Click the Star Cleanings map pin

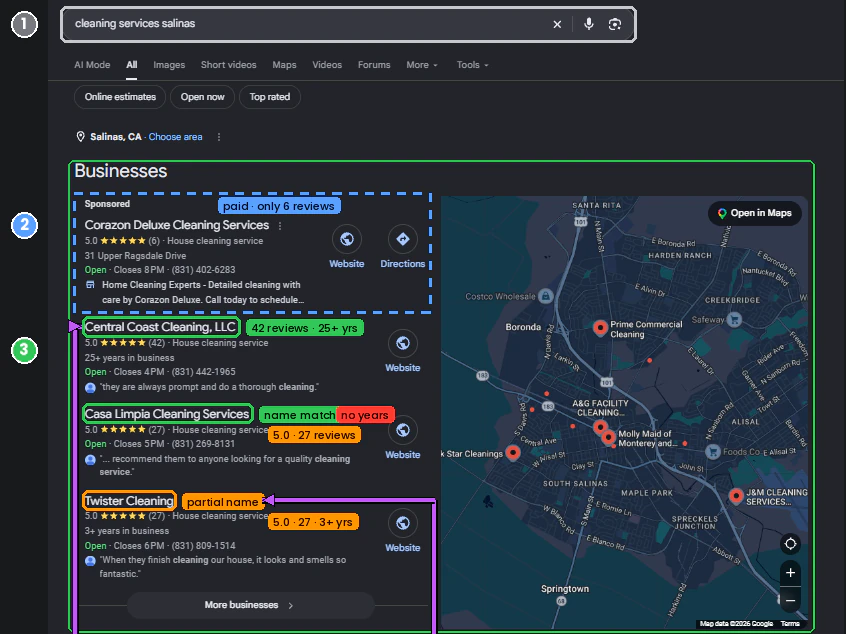513,452
